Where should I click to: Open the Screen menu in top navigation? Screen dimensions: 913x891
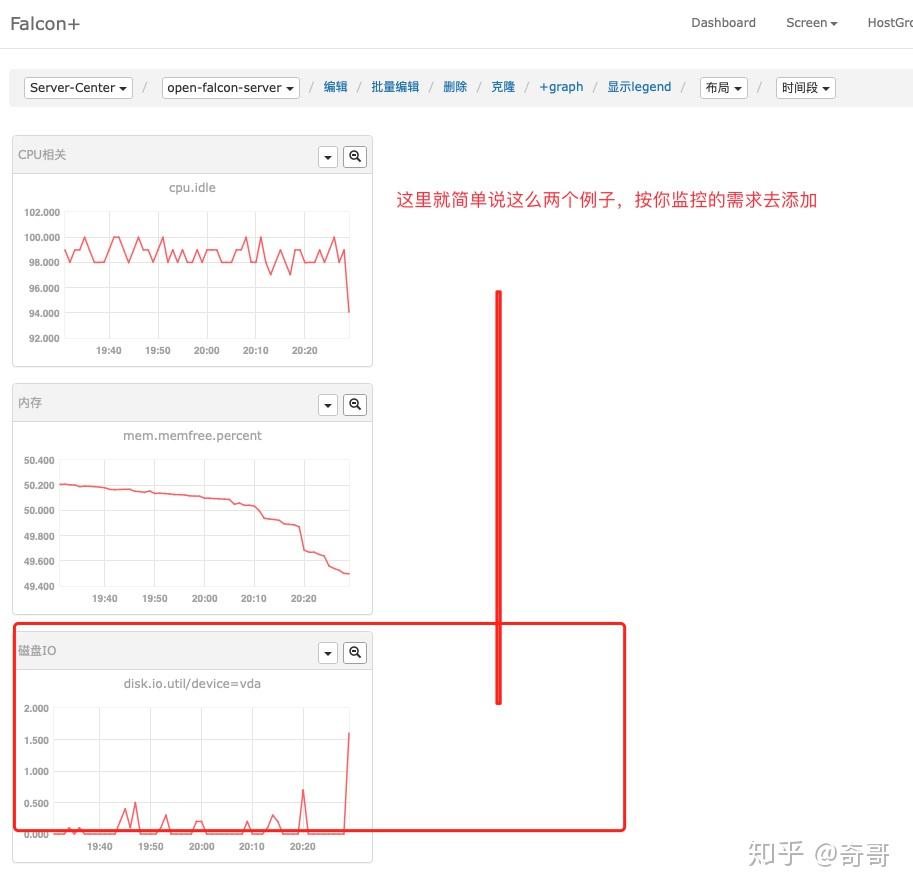click(x=811, y=22)
